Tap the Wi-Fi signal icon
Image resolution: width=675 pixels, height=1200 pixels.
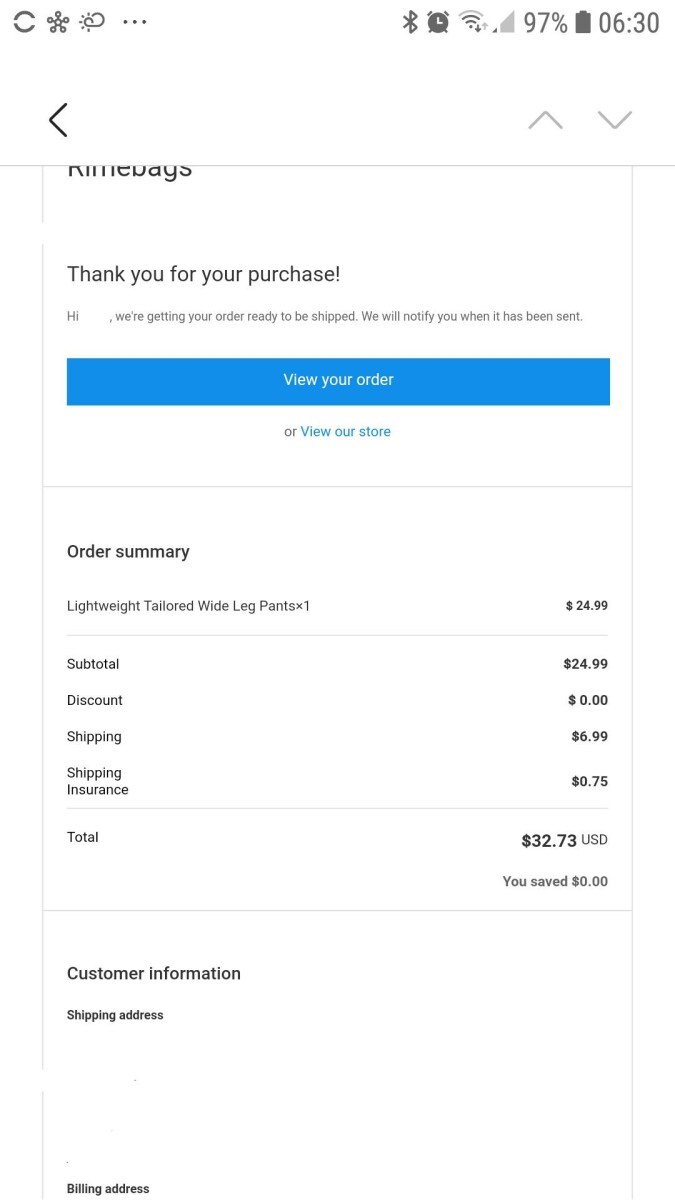pyautogui.click(x=472, y=22)
